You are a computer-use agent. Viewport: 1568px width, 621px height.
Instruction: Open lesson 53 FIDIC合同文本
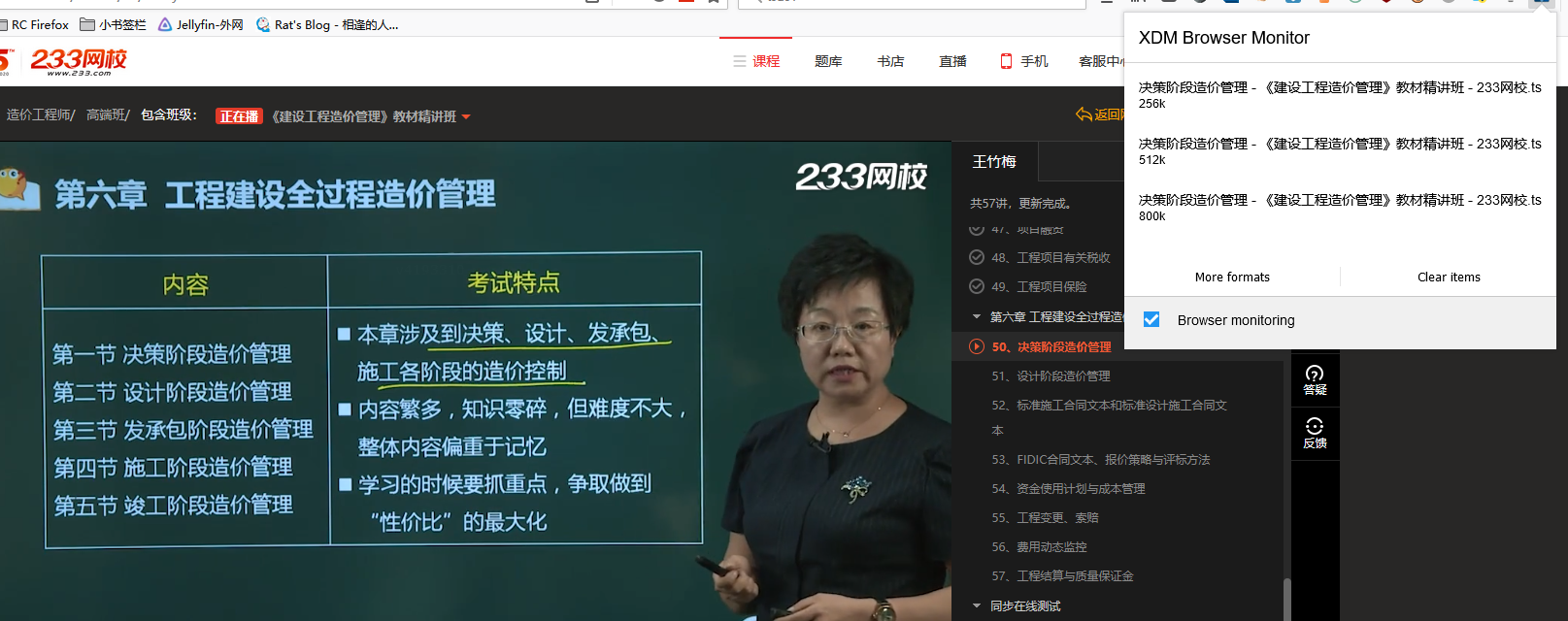click(x=1101, y=459)
